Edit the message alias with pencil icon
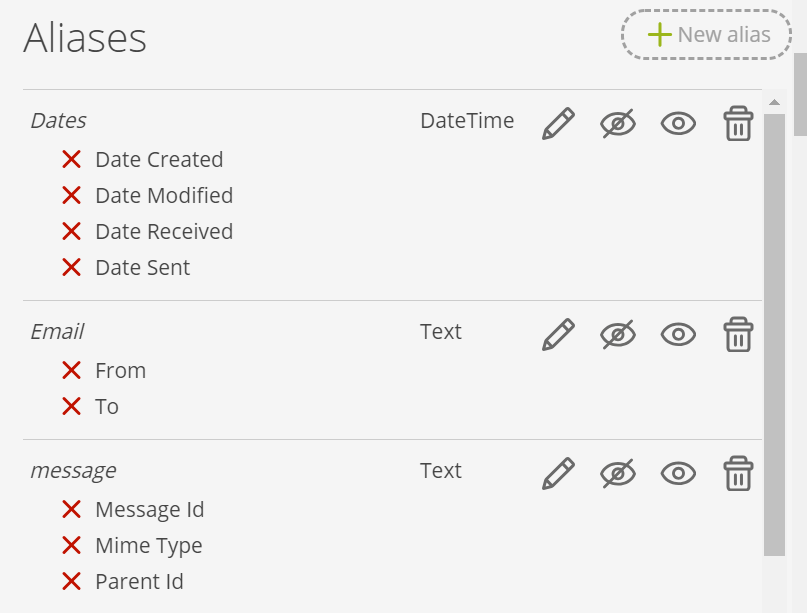Viewport: 807px width, 613px height. click(558, 474)
